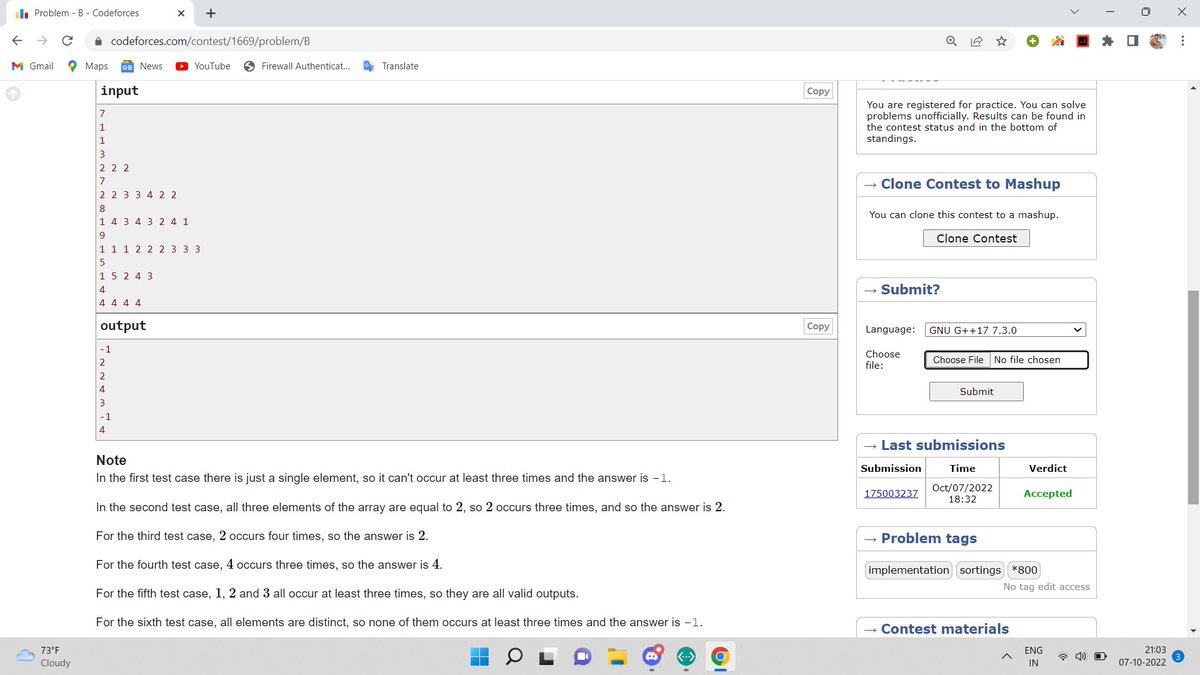
Task: Click the Clone Contest button
Action: coord(976,238)
